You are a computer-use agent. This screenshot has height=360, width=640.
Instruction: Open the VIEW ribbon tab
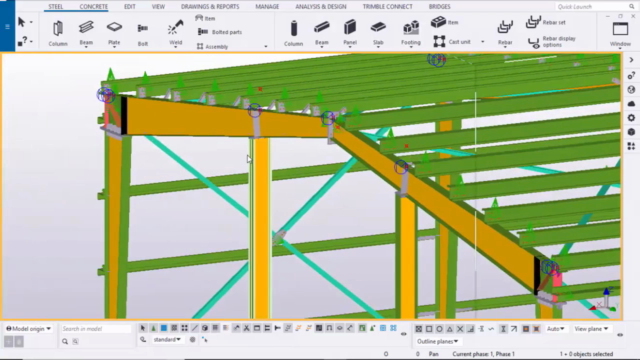tap(158, 7)
